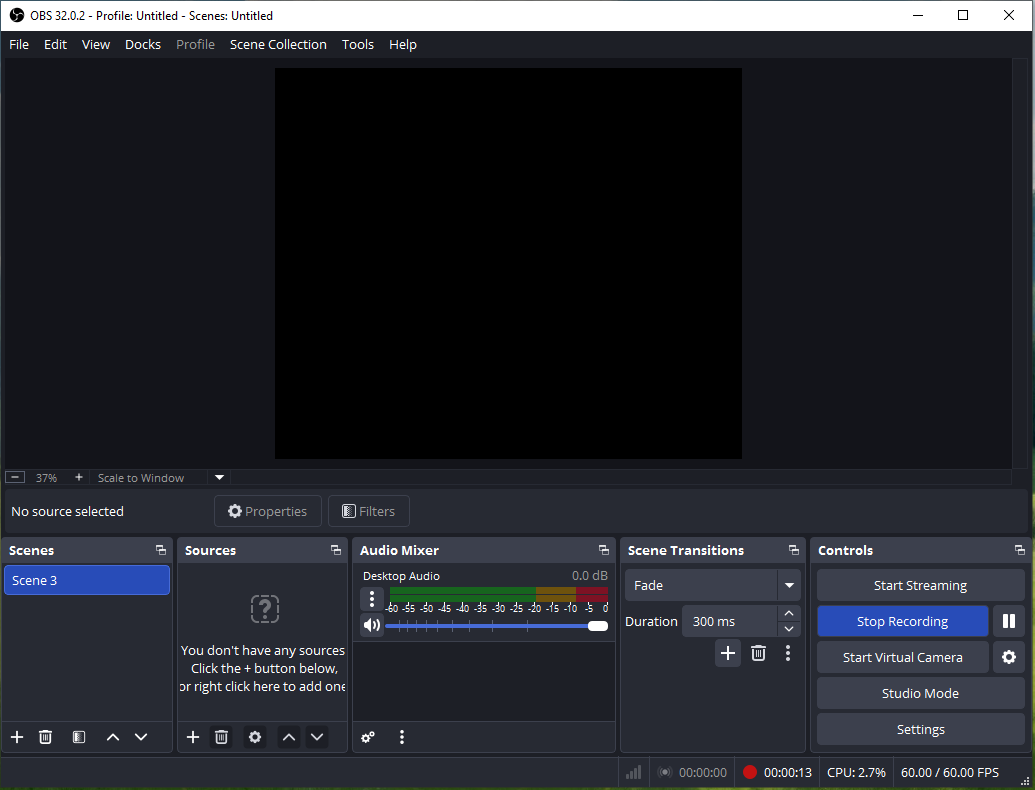Enable Studio Mode
The height and width of the screenshot is (790, 1035).
(x=920, y=693)
